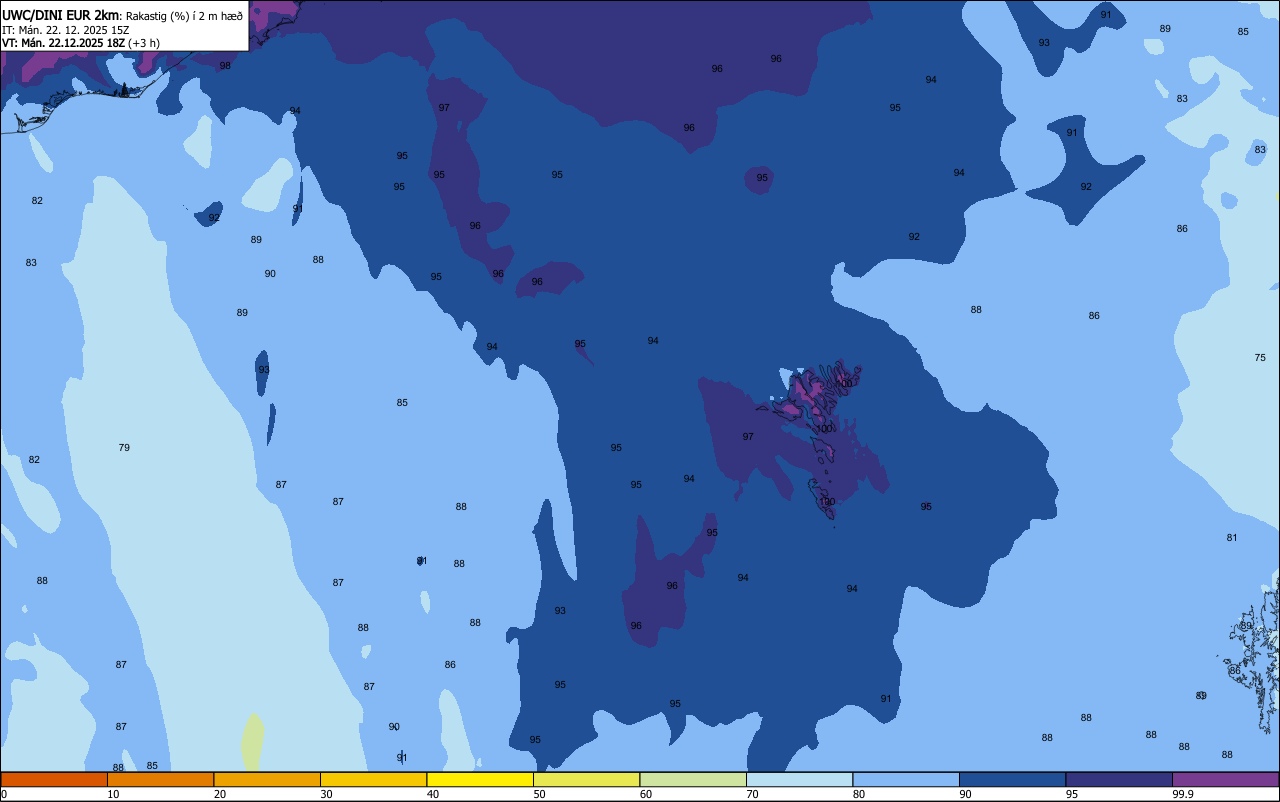Click the '50' label on the color scale
1280x802 pixels.
(x=539, y=794)
